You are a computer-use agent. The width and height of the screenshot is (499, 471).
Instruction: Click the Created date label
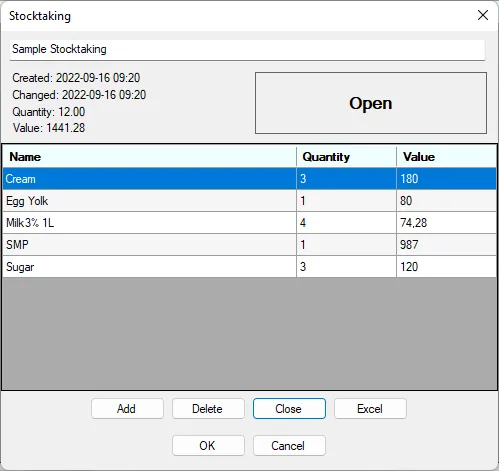(76, 78)
